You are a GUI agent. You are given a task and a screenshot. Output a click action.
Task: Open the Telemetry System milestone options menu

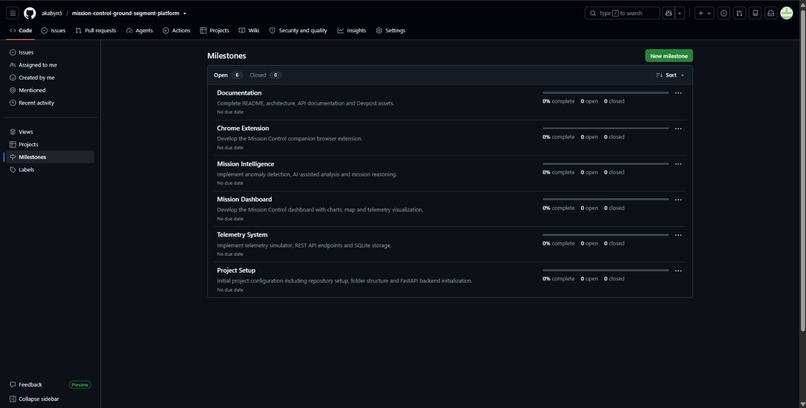coord(678,235)
